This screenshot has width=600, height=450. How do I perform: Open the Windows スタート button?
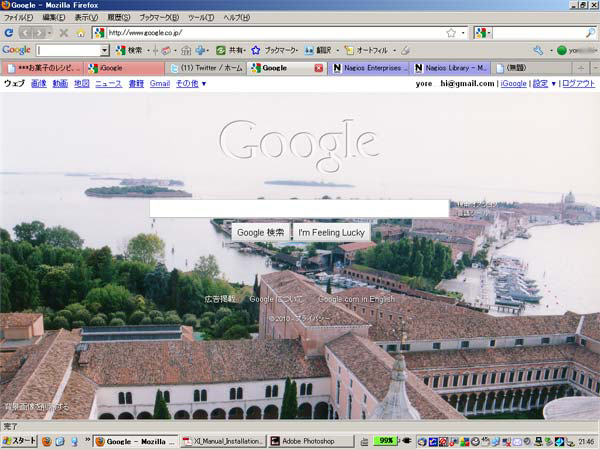pos(19,441)
